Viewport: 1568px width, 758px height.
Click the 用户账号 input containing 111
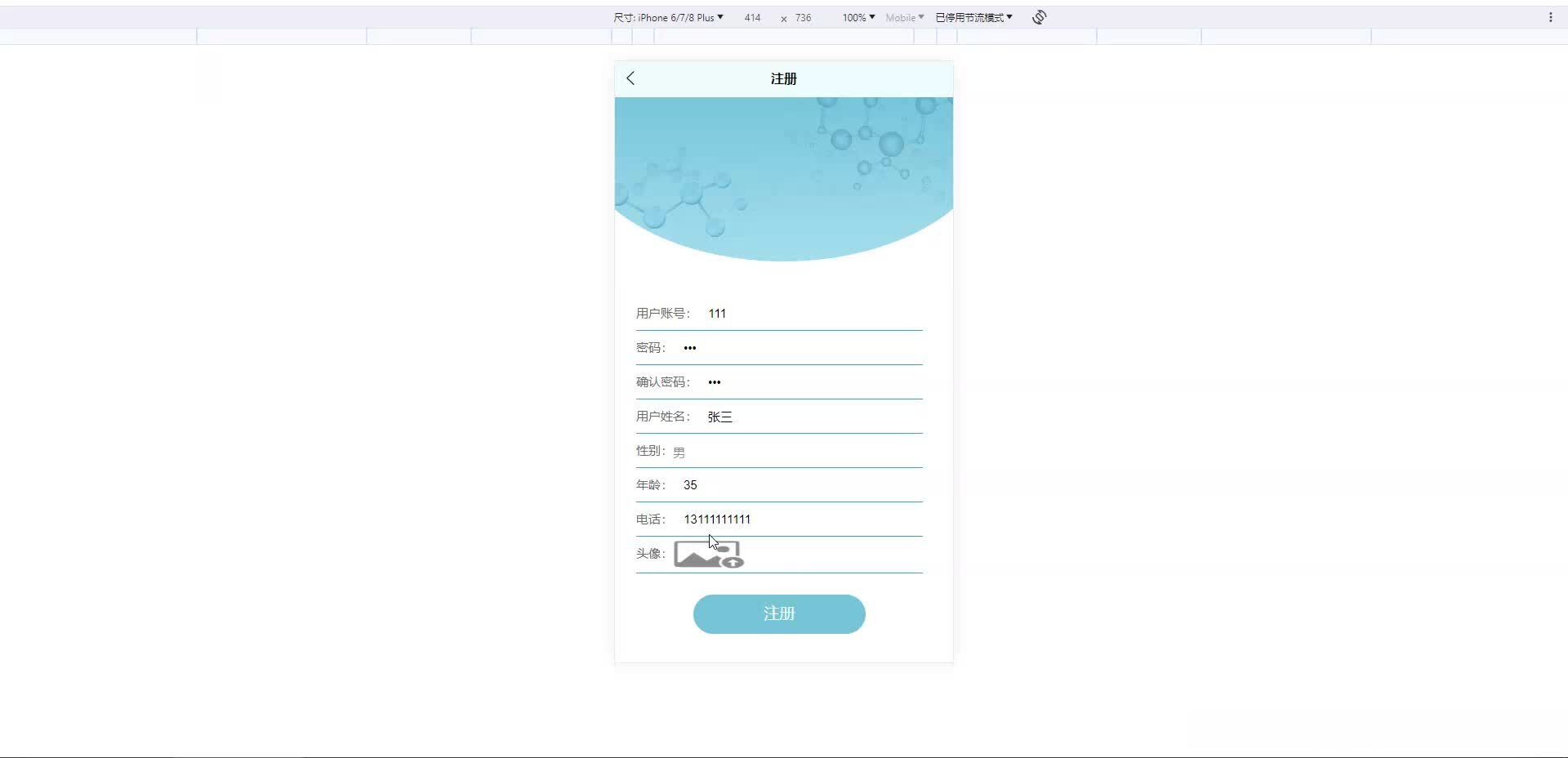[804, 313]
